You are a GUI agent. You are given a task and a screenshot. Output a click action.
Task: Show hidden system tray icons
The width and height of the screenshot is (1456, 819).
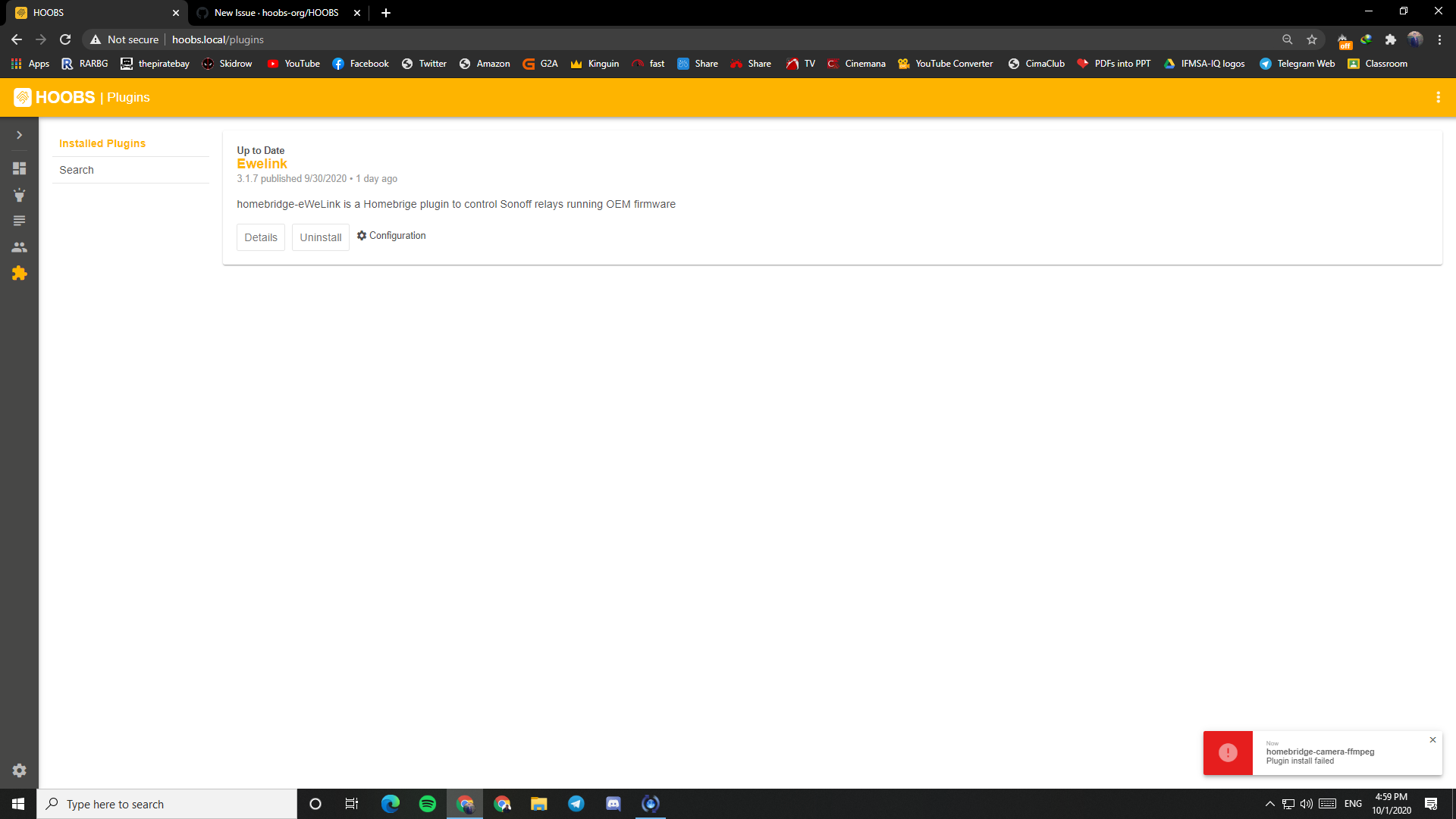(x=1269, y=804)
